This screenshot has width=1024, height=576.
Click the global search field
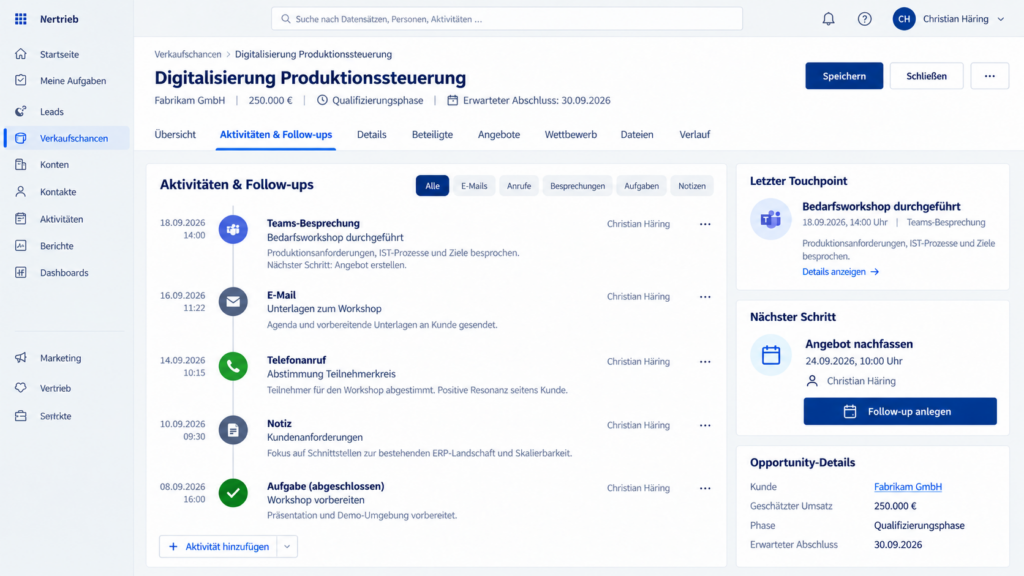507,19
